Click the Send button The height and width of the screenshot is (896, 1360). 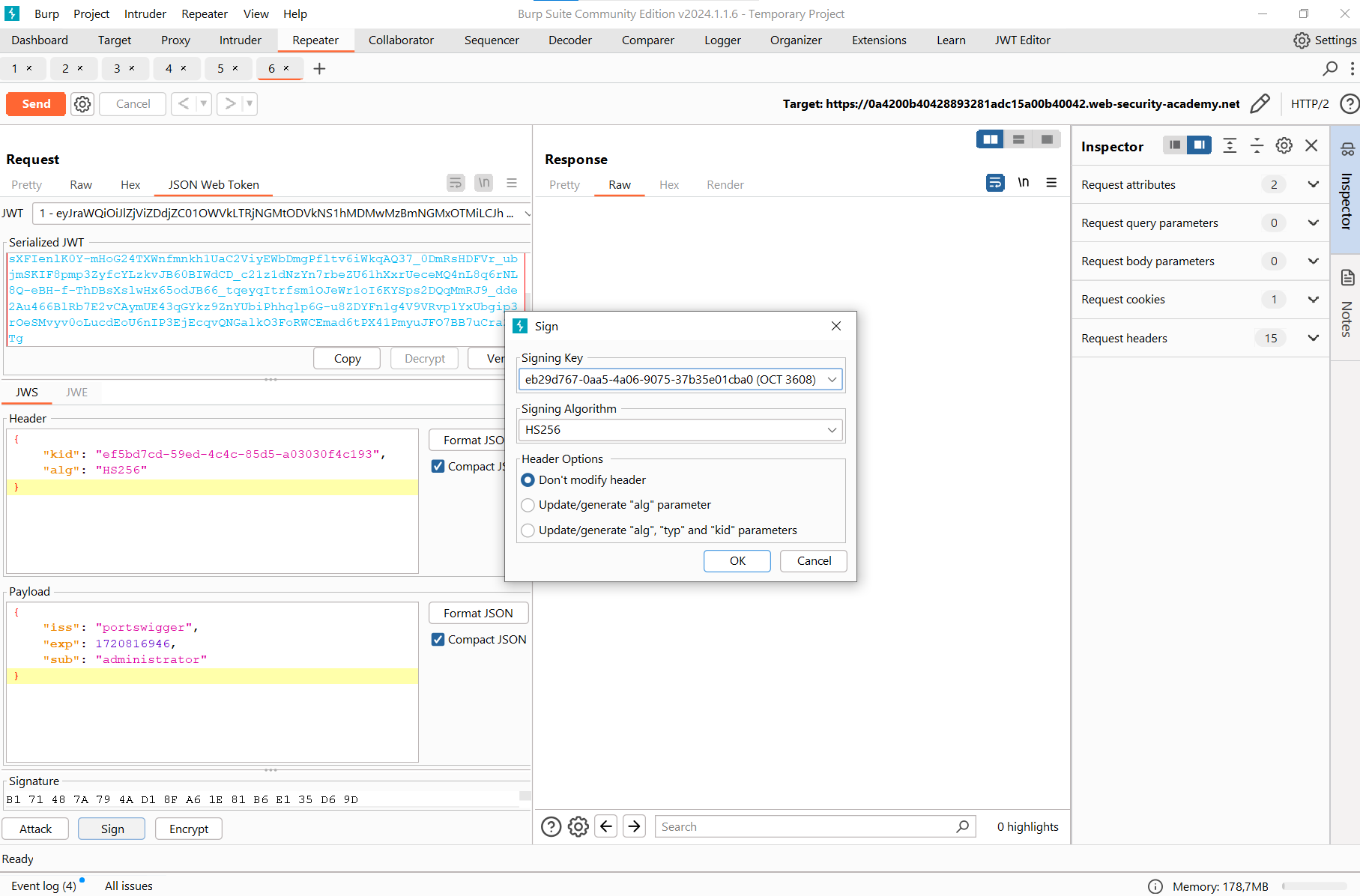coord(36,103)
